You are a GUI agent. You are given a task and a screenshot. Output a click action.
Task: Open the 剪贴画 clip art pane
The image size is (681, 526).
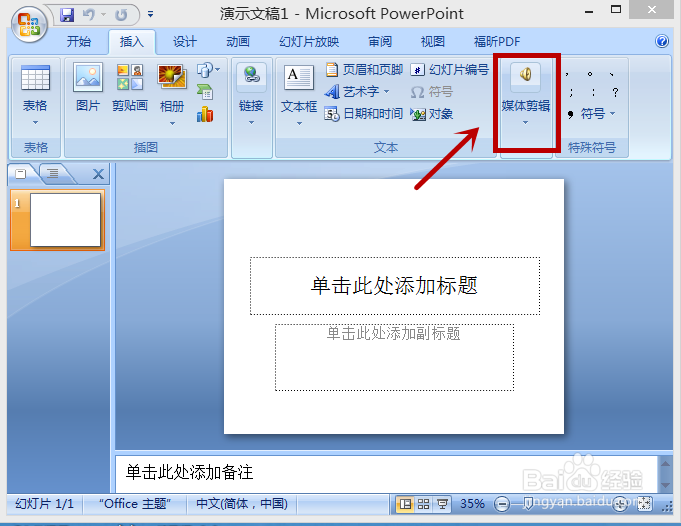(130, 86)
